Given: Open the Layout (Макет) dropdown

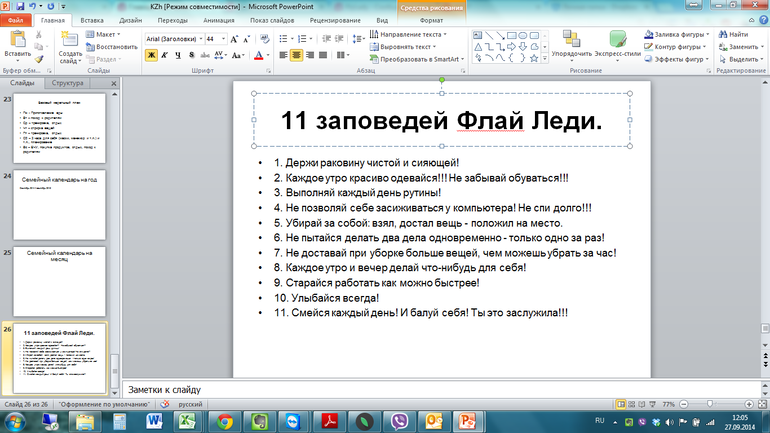Looking at the screenshot, I should (x=105, y=34).
